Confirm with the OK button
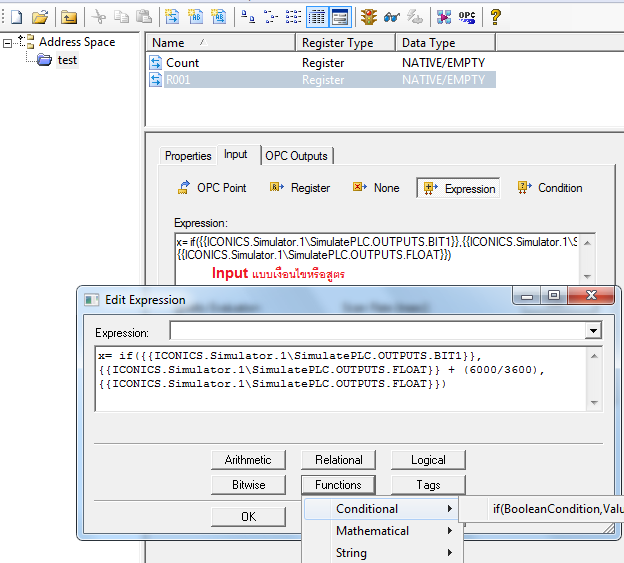The width and height of the screenshot is (624, 563). (248, 516)
